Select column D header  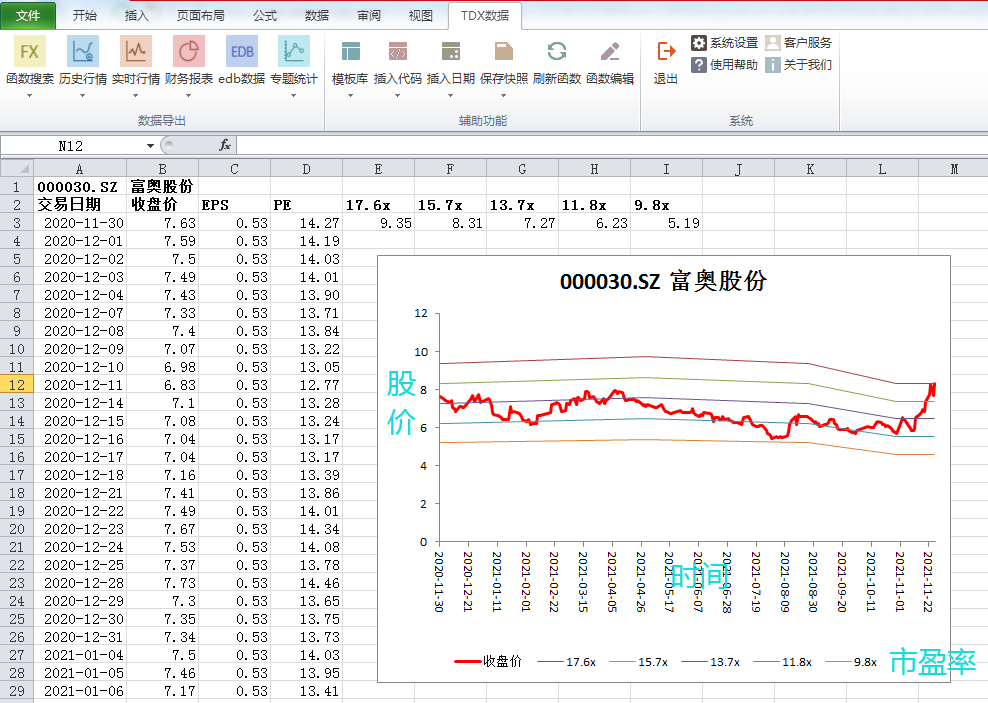(306, 169)
